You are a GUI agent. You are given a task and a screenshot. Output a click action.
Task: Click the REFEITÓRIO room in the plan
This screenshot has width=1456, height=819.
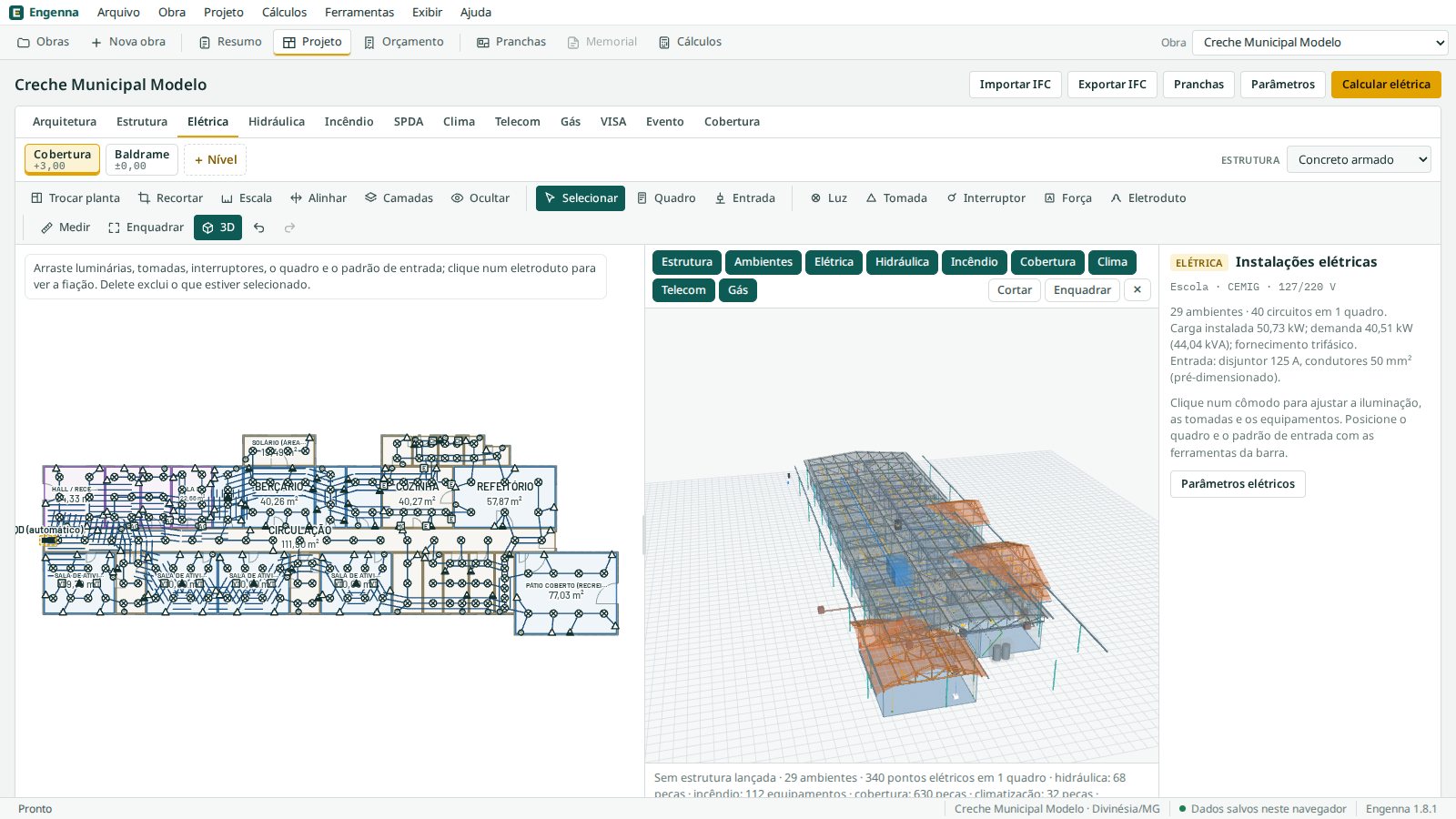coord(505,496)
